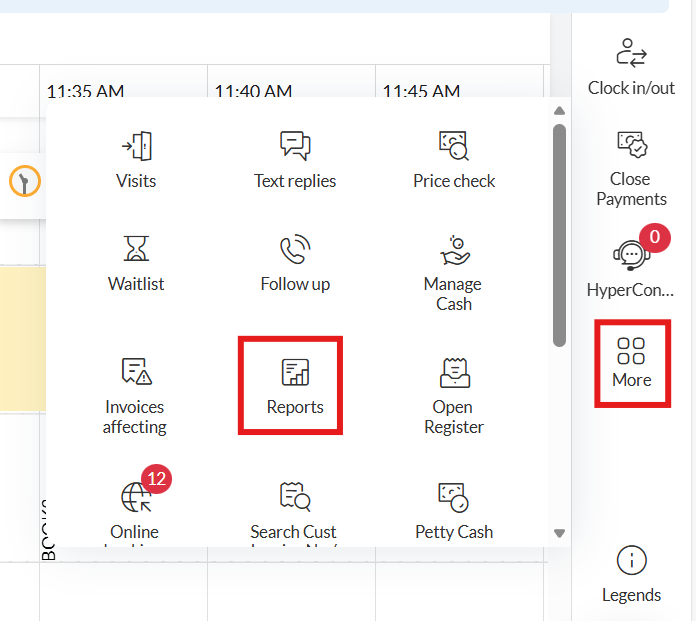
Task: Click the More panel vertical scrollbar thumb
Action: [559, 235]
